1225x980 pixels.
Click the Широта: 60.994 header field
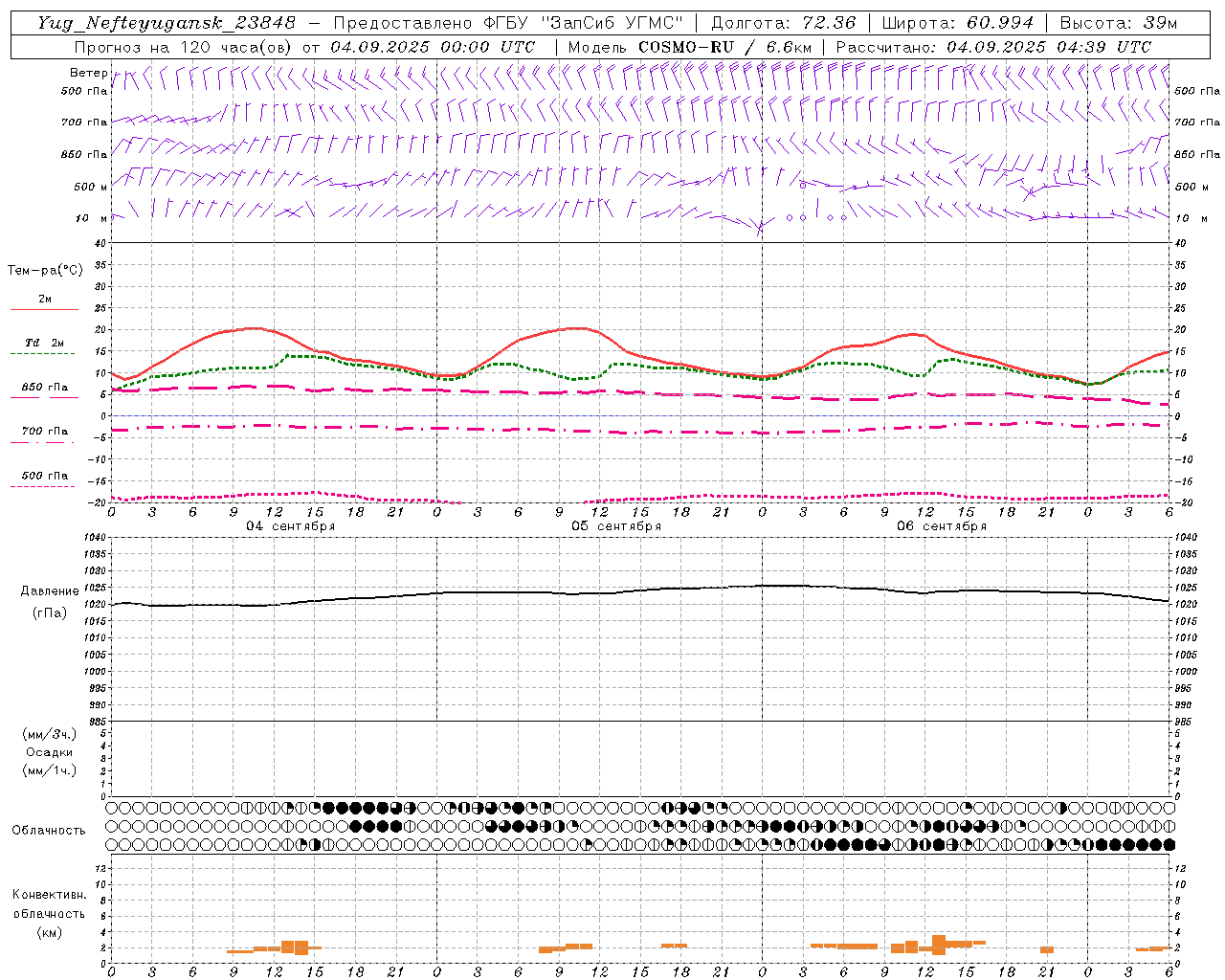click(957, 23)
